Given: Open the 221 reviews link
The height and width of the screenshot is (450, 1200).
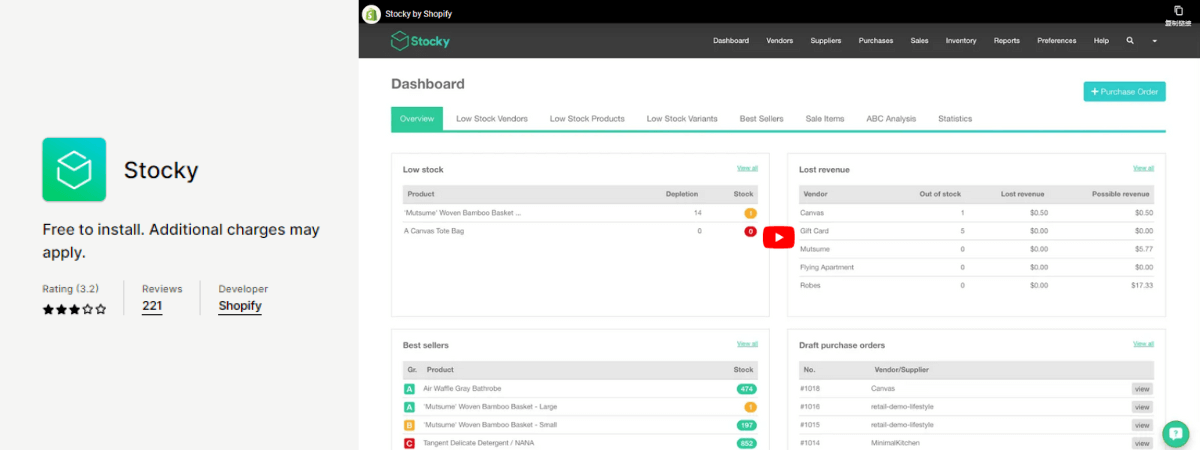Looking at the screenshot, I should point(152,306).
